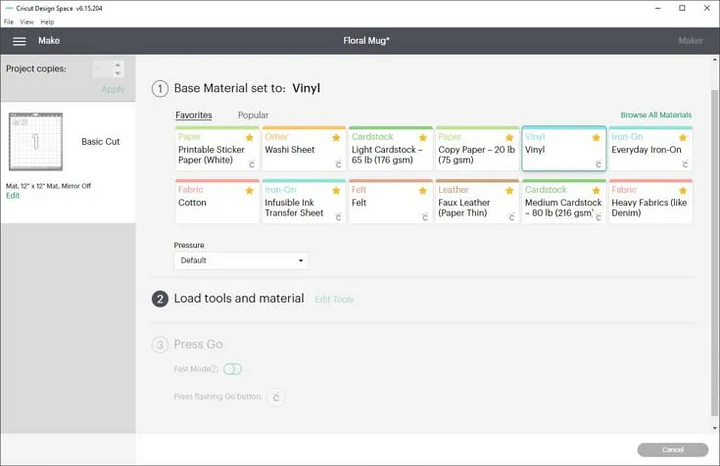Click the Edit Tools link
Image resolution: width=720 pixels, height=466 pixels.
(334, 299)
